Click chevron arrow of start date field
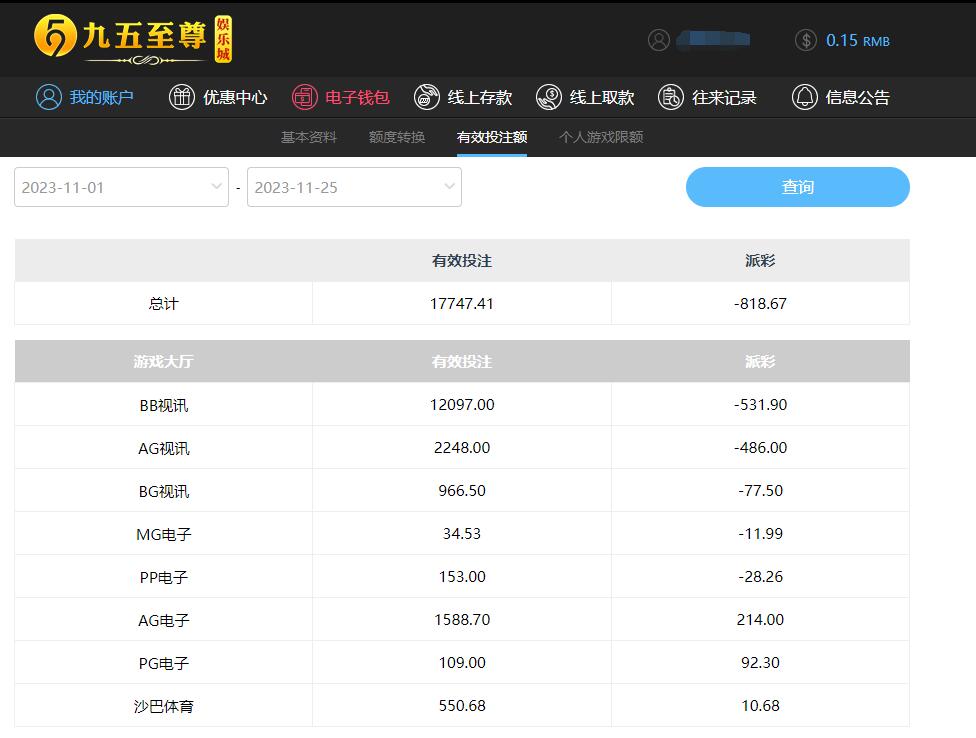This screenshot has height=738, width=976. tap(217, 186)
